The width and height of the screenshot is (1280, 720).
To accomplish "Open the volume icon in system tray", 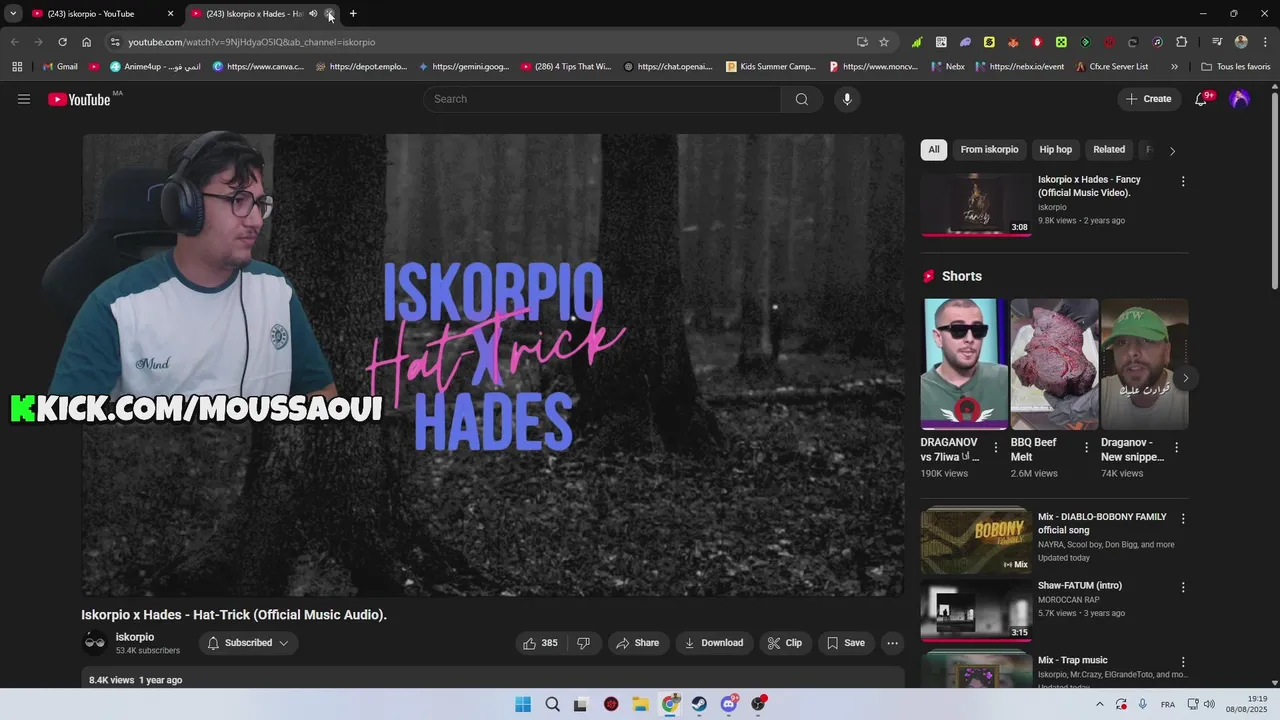I will click(1209, 704).
